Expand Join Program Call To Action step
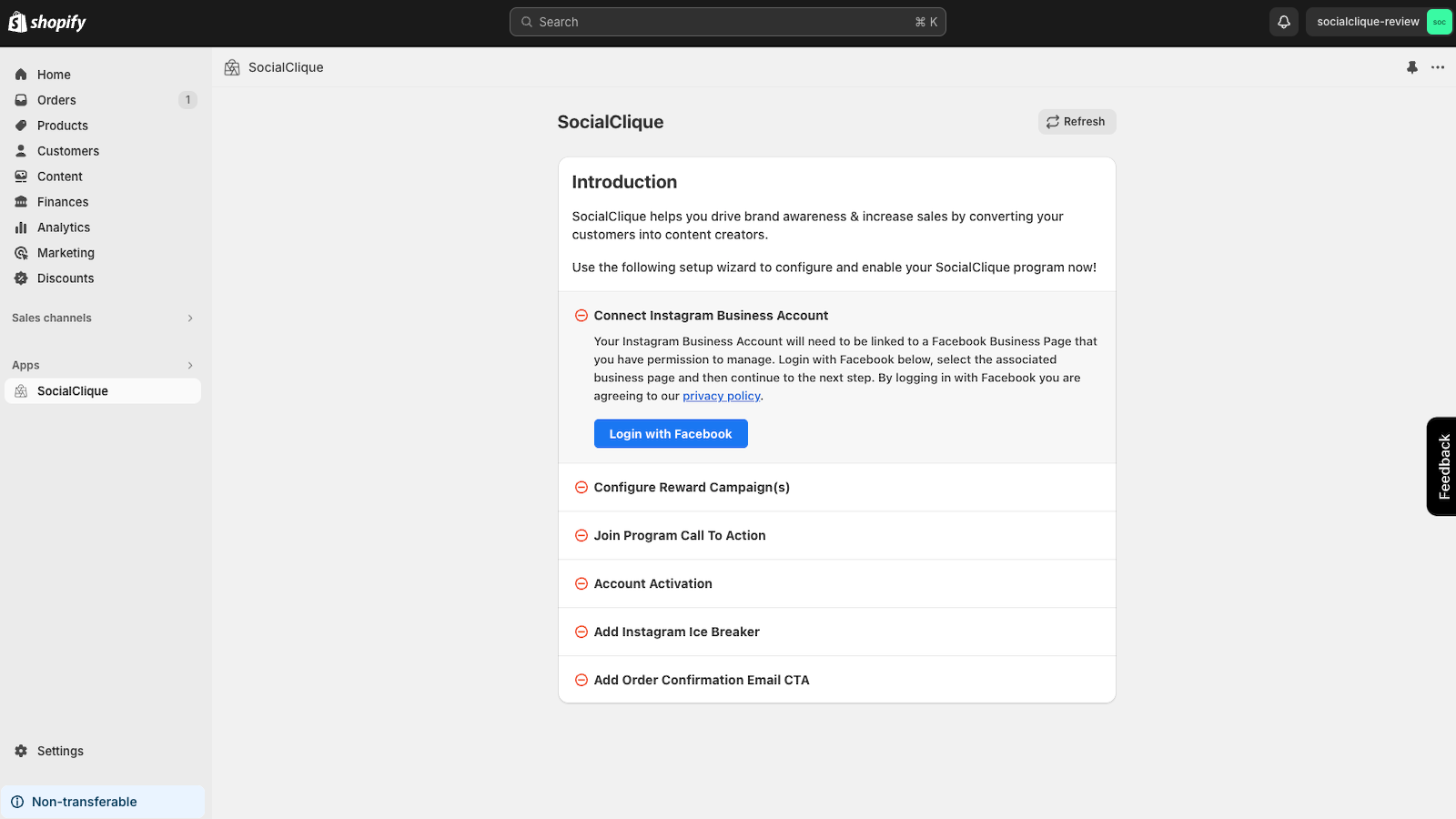 point(836,536)
